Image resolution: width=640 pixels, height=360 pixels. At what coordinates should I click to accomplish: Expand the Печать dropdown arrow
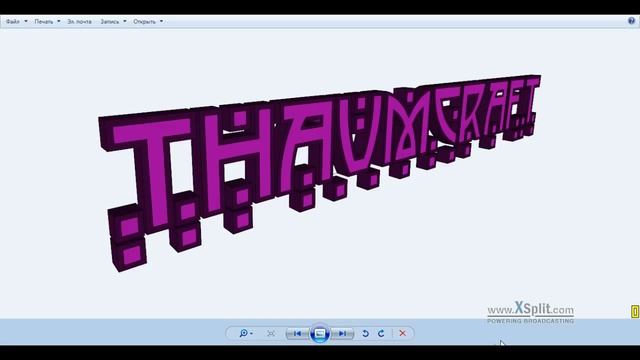point(59,22)
